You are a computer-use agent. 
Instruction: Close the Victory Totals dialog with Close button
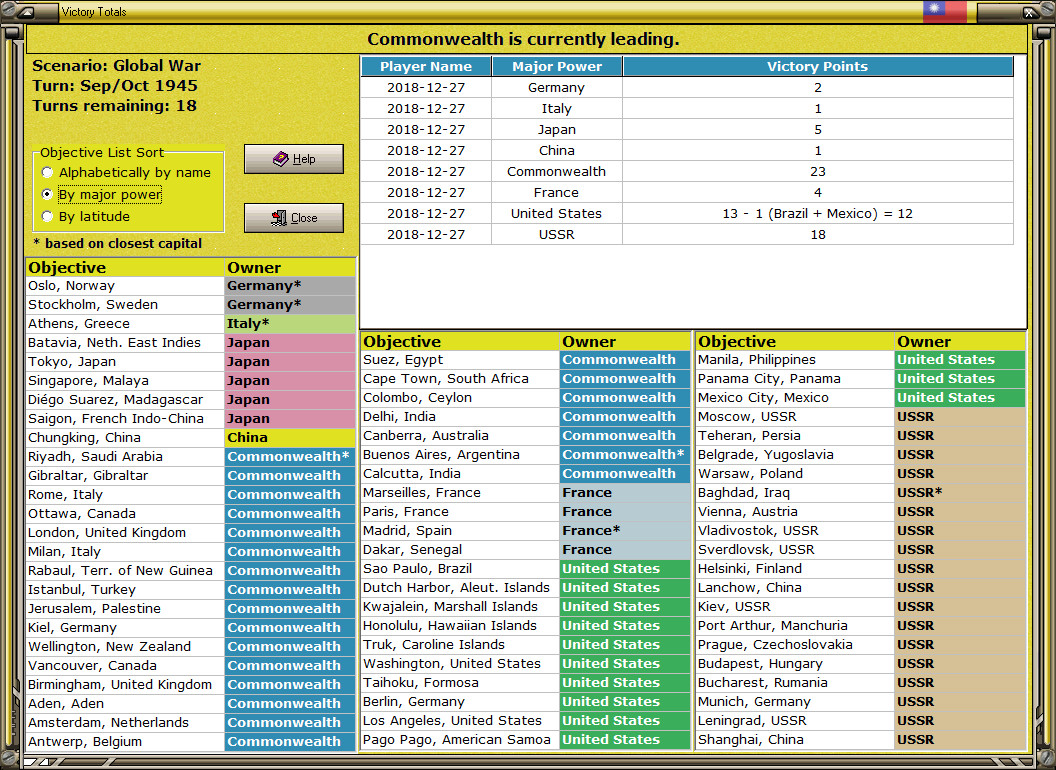point(294,218)
